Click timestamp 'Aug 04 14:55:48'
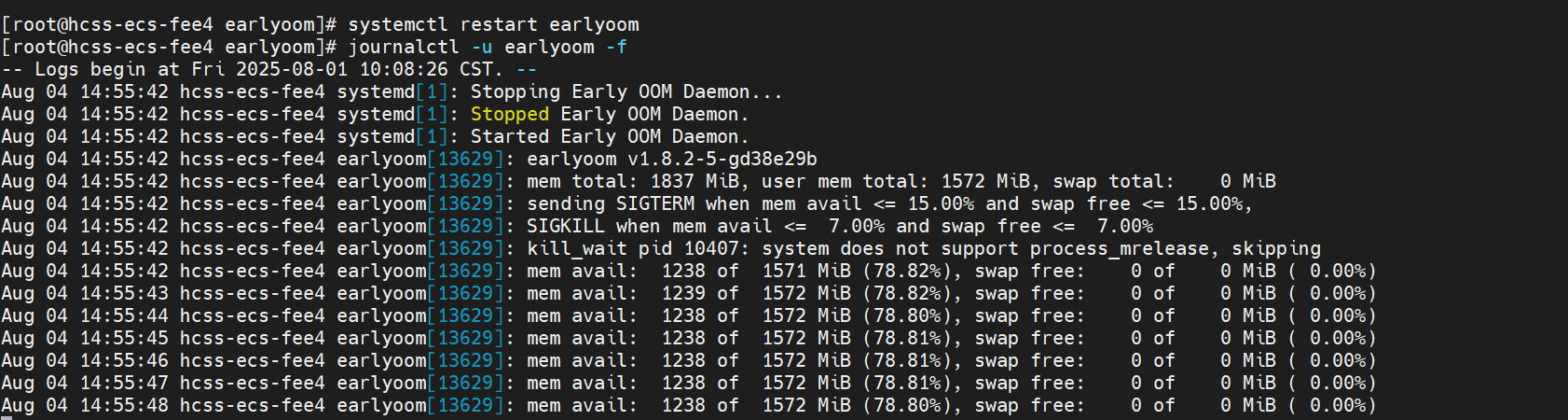Viewport: 1568px width, 420px height. 85,405
